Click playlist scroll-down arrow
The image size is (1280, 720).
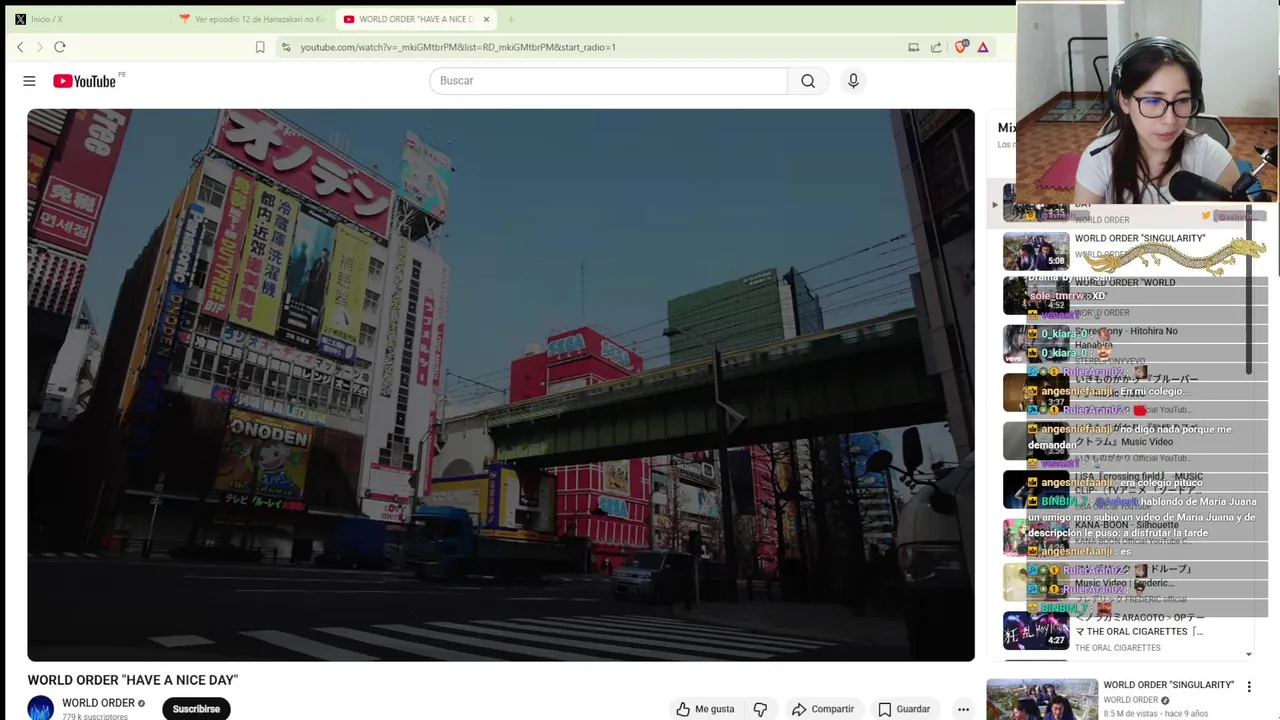click(x=1249, y=654)
